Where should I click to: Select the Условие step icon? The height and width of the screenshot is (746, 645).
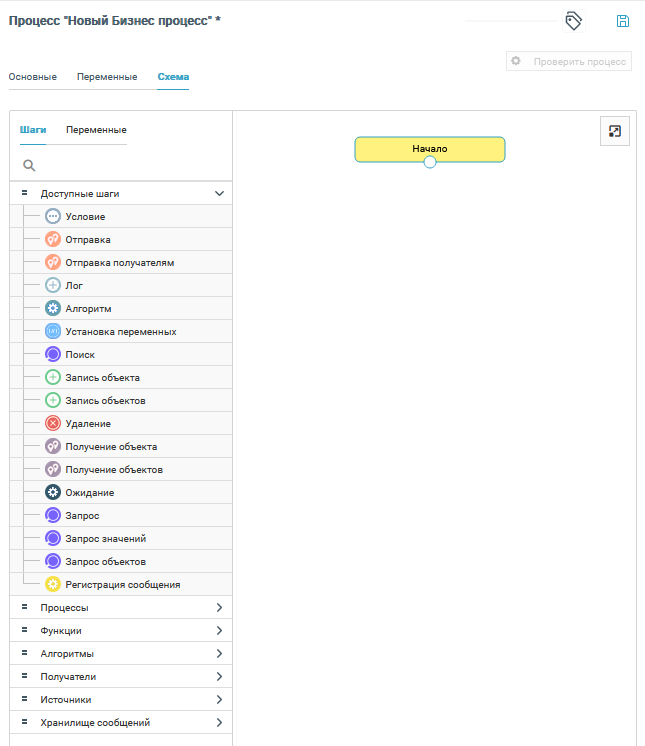click(53, 216)
